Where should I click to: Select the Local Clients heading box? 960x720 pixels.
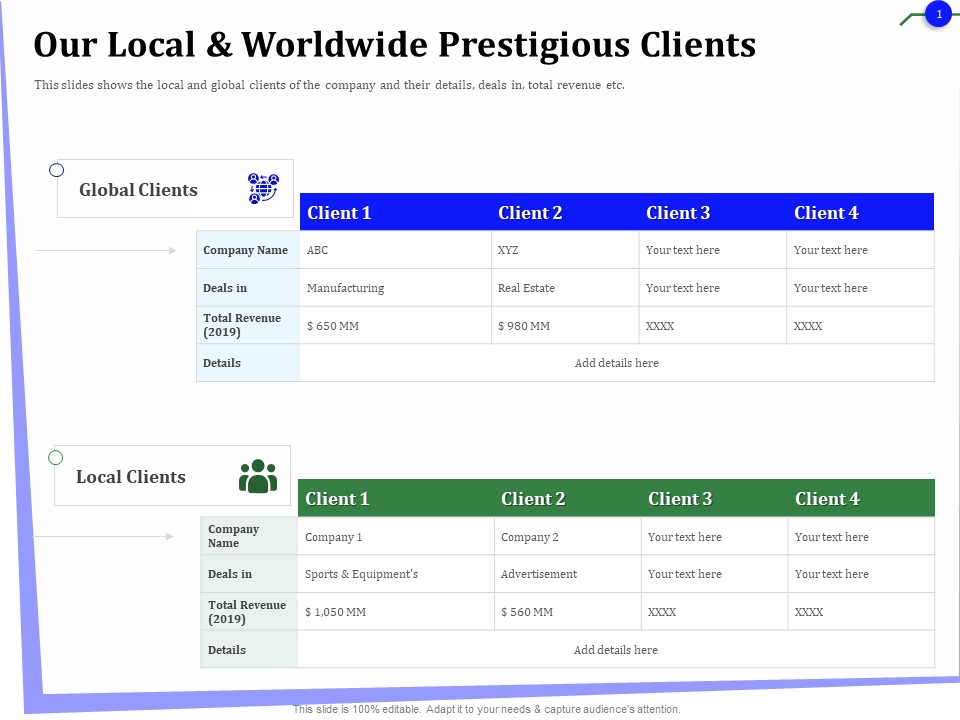tap(172, 476)
